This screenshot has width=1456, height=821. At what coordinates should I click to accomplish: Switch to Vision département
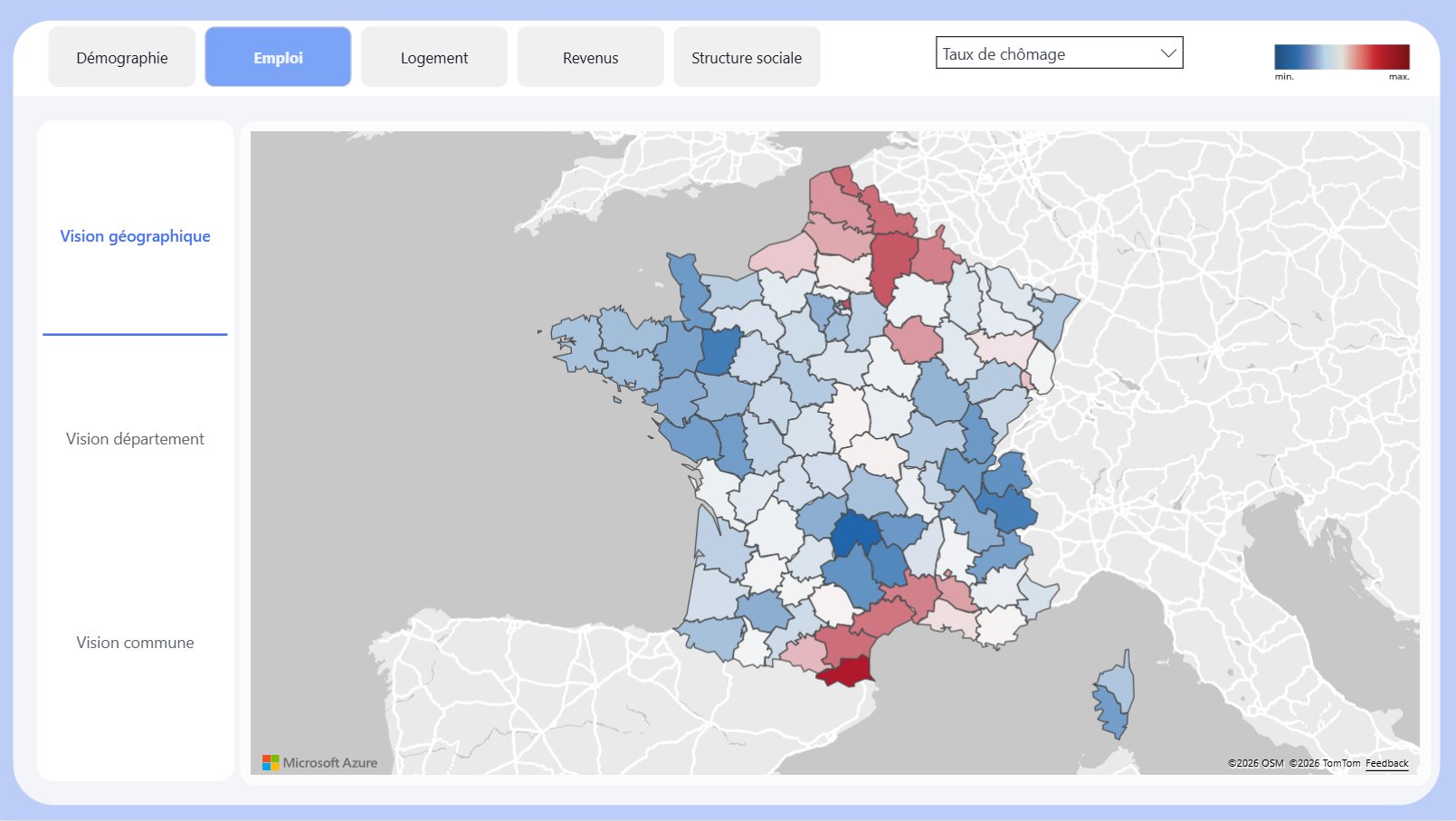[134, 438]
